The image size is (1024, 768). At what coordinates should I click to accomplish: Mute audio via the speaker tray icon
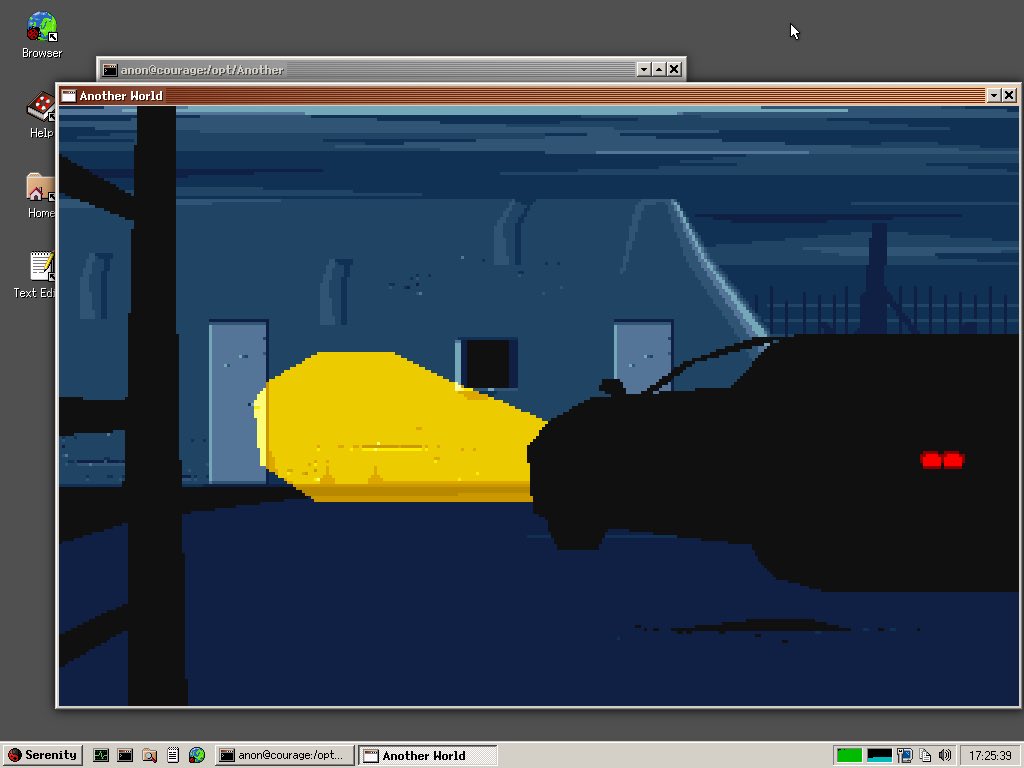[x=945, y=755]
